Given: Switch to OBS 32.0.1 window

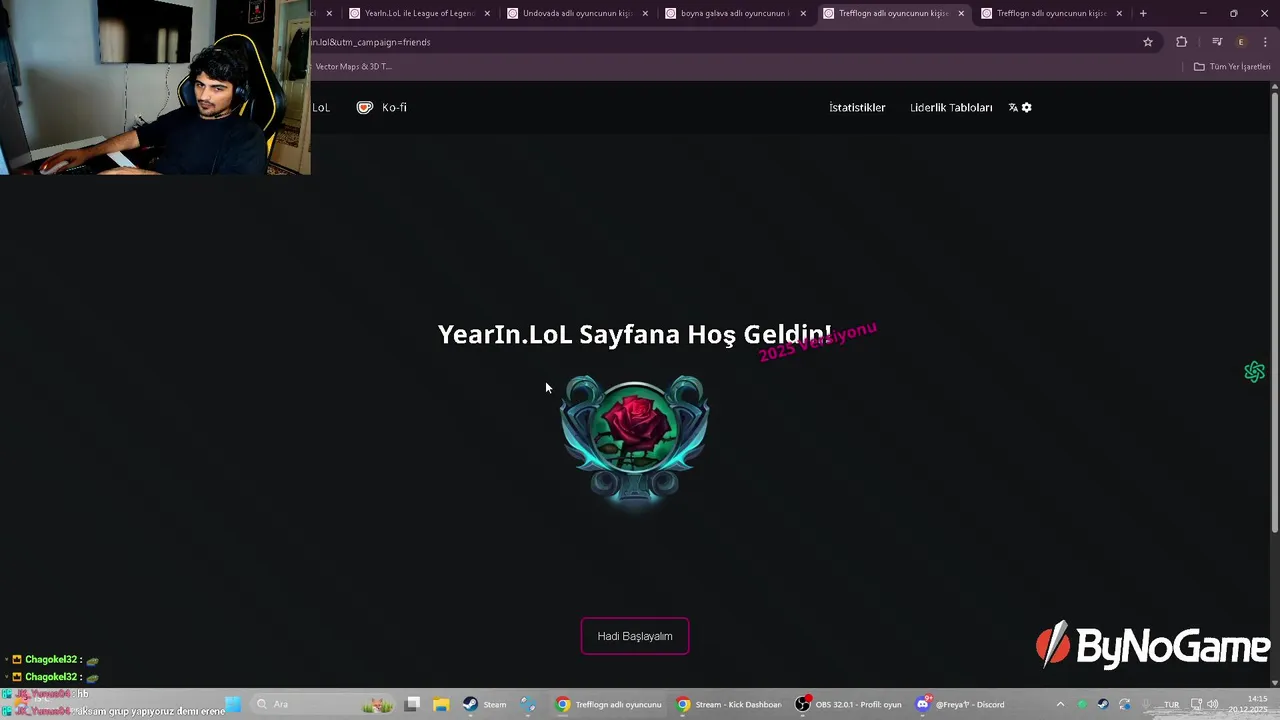Looking at the screenshot, I should click(849, 704).
